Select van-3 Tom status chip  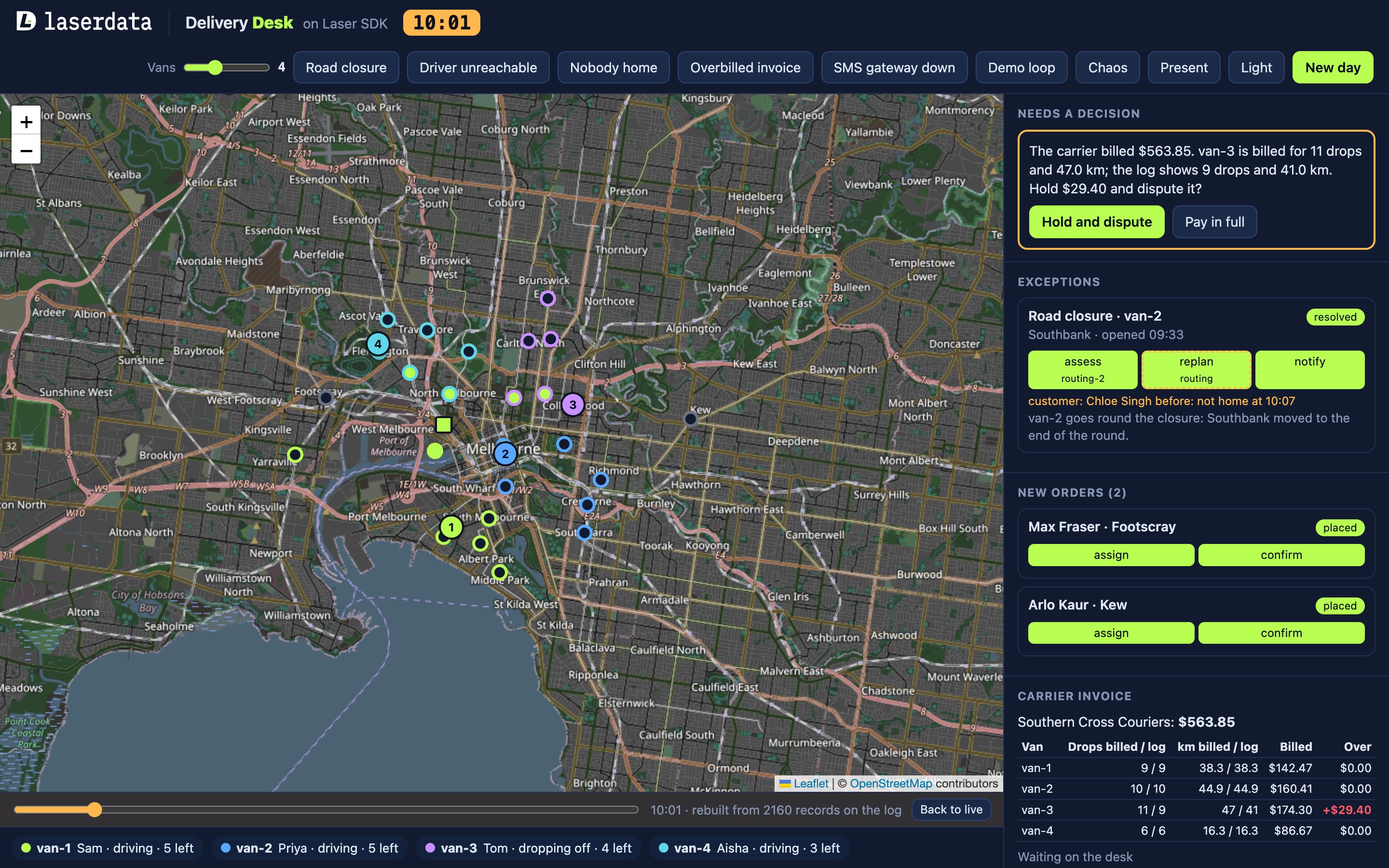coord(528,848)
